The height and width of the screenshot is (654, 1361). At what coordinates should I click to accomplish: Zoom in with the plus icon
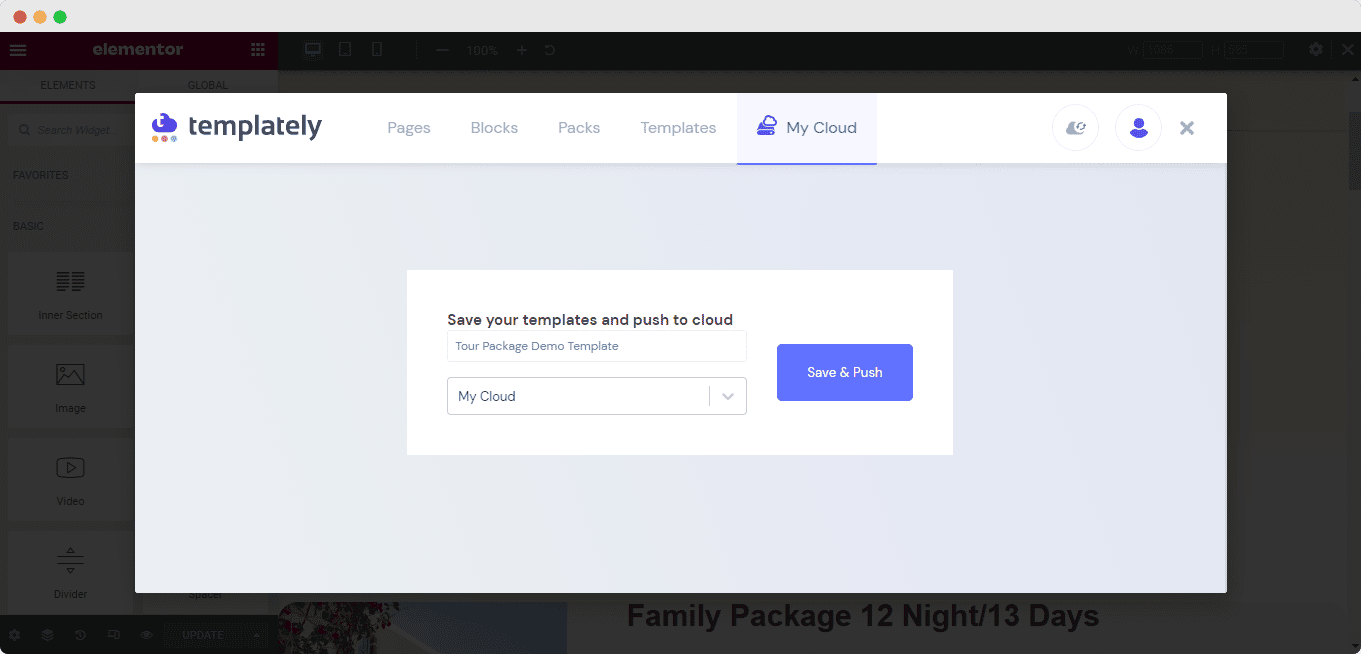[x=521, y=50]
